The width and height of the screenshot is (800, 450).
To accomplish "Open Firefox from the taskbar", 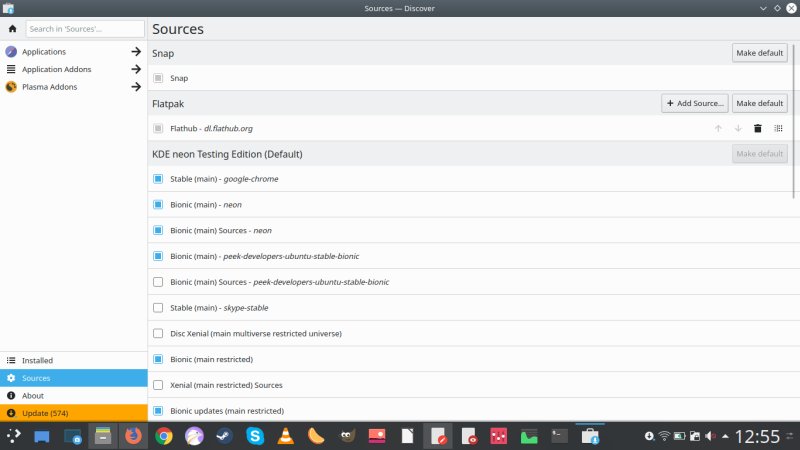I will click(x=133, y=436).
